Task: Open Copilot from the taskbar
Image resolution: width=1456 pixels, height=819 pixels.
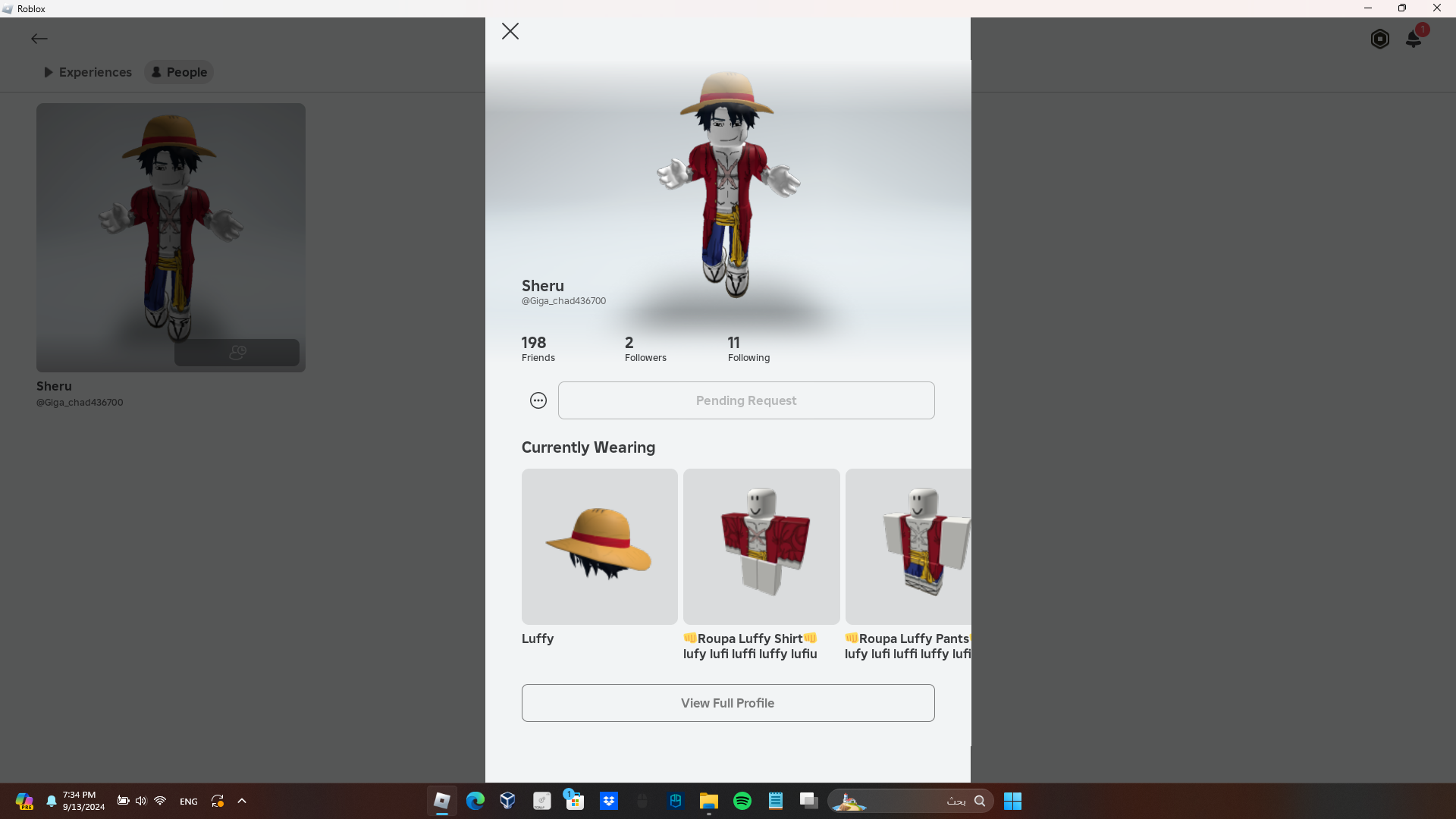Action: 24,801
